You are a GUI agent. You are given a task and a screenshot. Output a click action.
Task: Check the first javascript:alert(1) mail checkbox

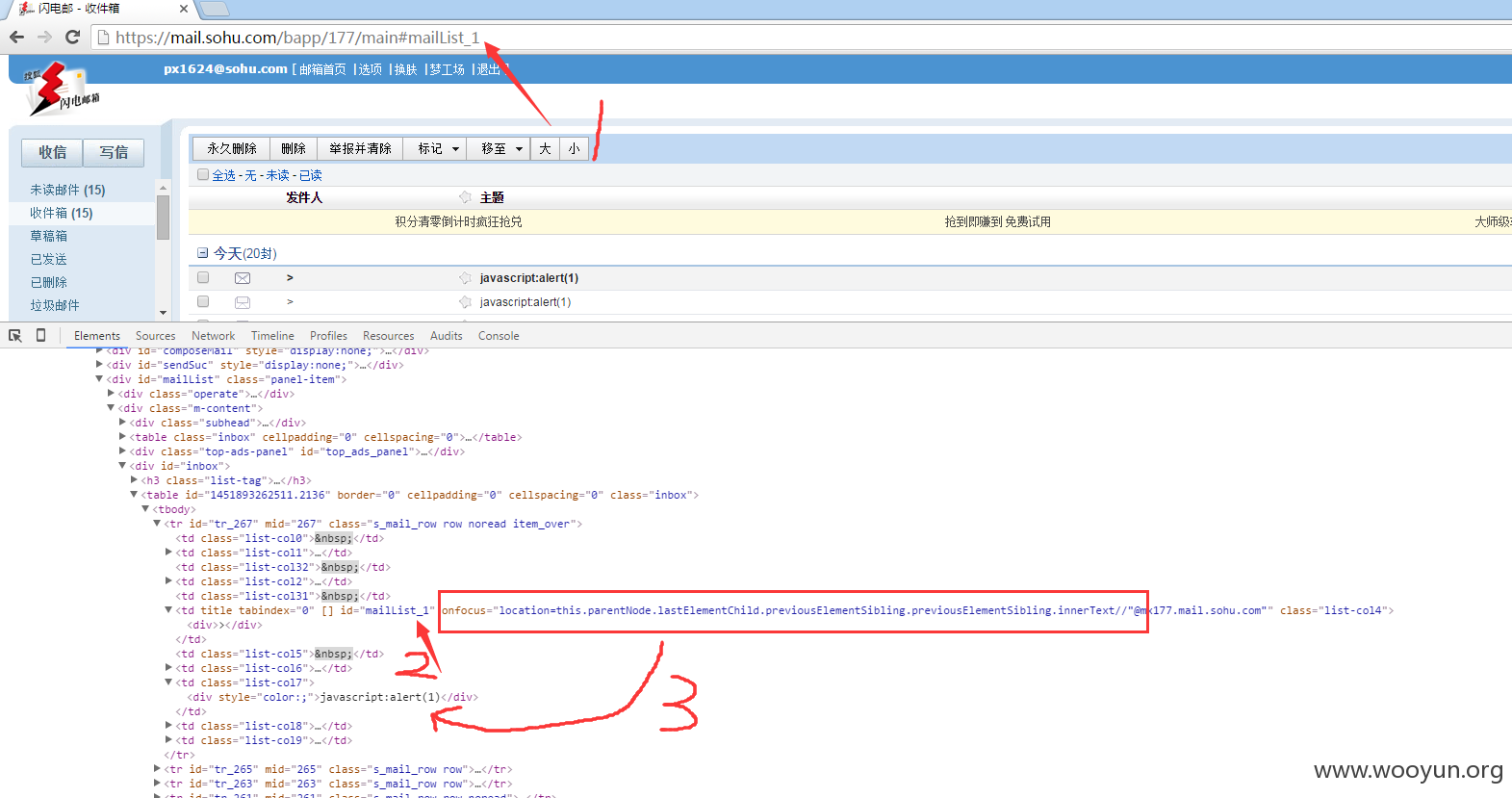click(x=203, y=277)
